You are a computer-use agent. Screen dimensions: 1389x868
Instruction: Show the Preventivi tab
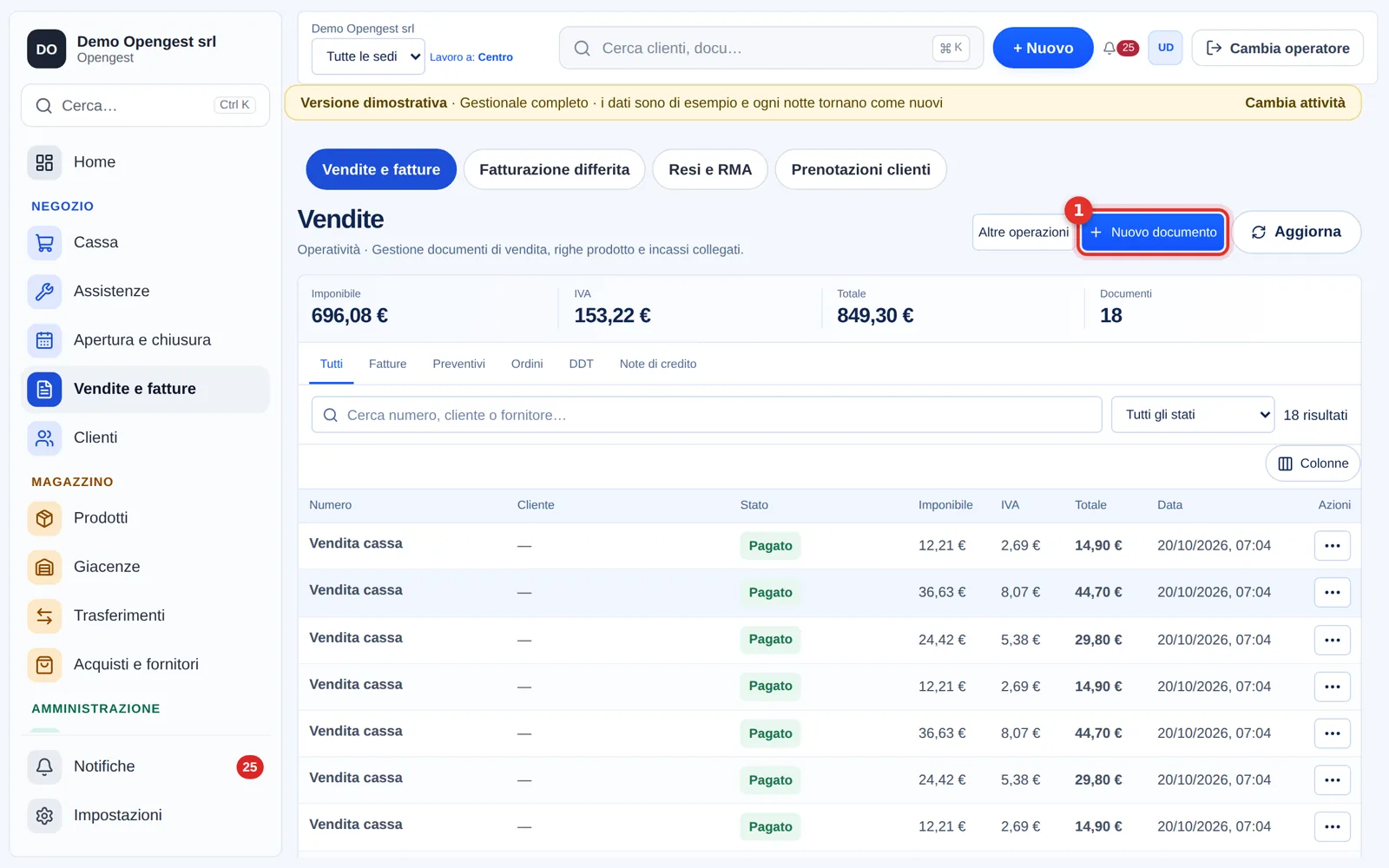[458, 365]
